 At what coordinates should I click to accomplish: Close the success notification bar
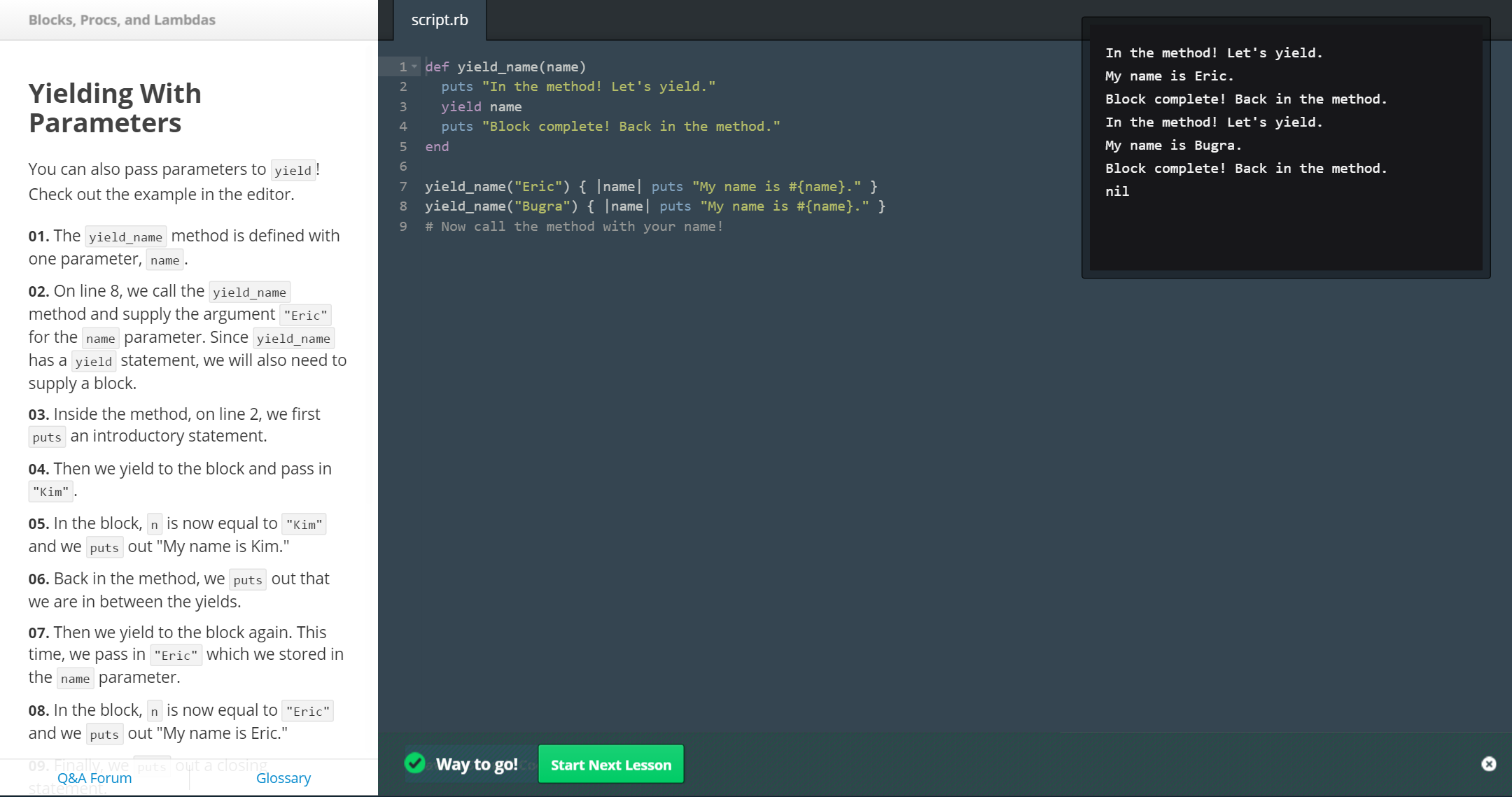1488,764
